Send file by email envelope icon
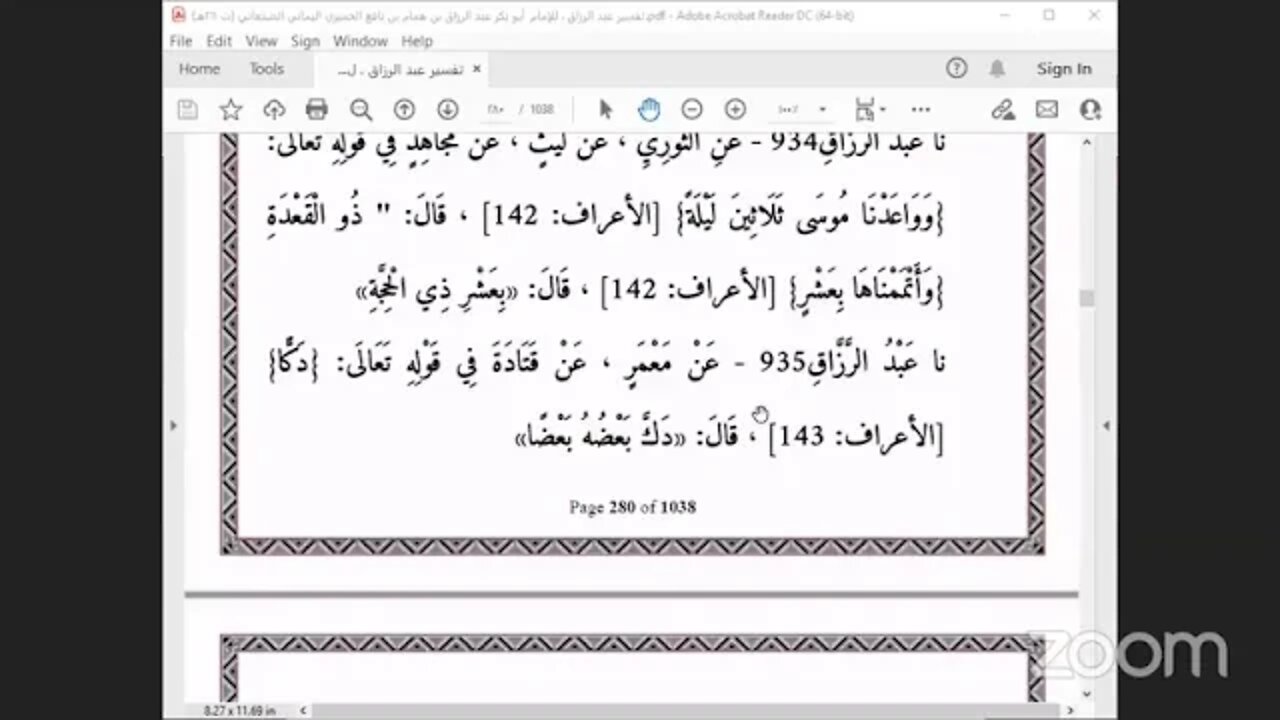The width and height of the screenshot is (1280, 720). [1047, 110]
